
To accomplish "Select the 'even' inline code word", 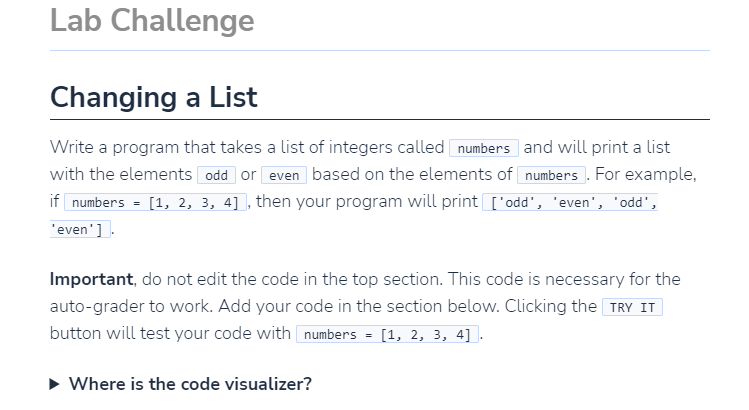I will coord(284,175).
